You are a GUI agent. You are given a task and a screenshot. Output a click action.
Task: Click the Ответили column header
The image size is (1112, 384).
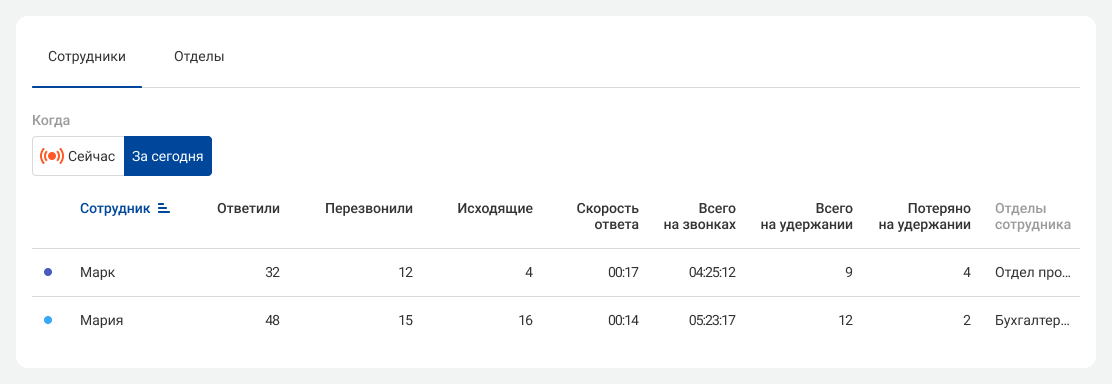click(x=248, y=209)
